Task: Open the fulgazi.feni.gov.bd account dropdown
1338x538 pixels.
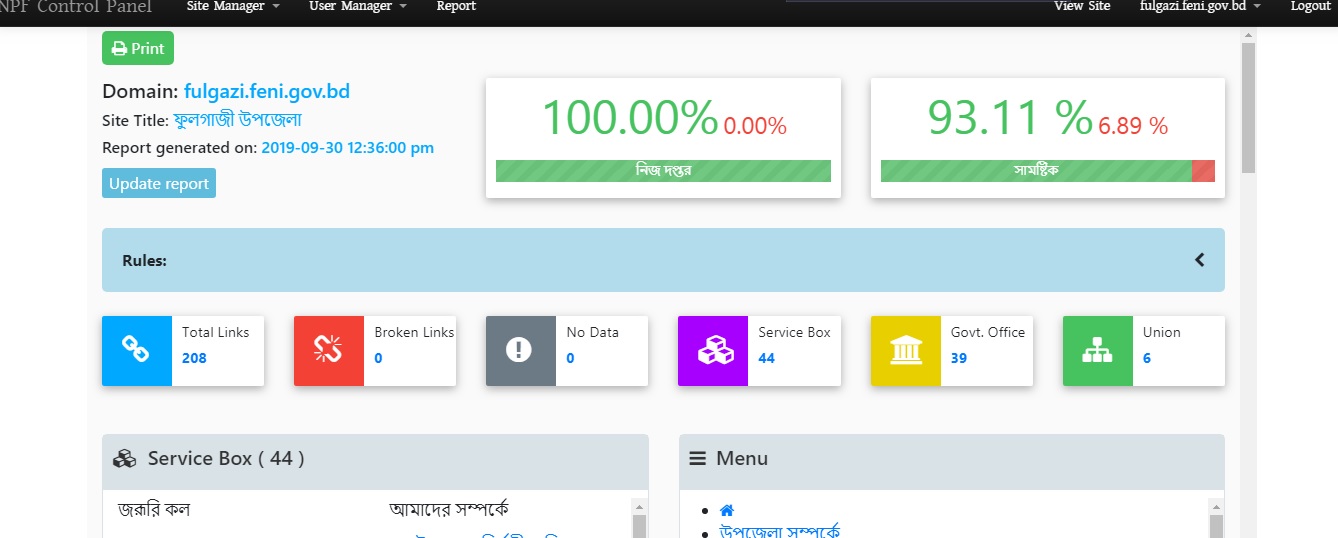Action: [1200, 7]
